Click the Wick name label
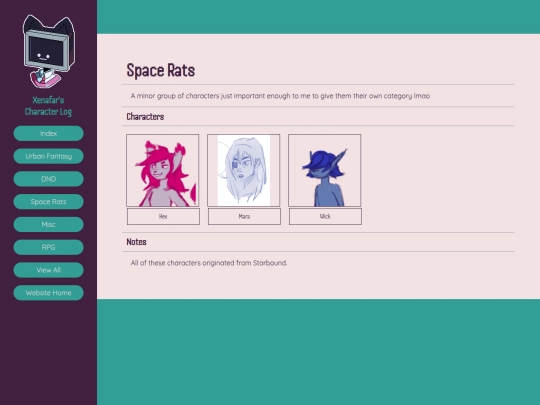 pyautogui.click(x=325, y=216)
